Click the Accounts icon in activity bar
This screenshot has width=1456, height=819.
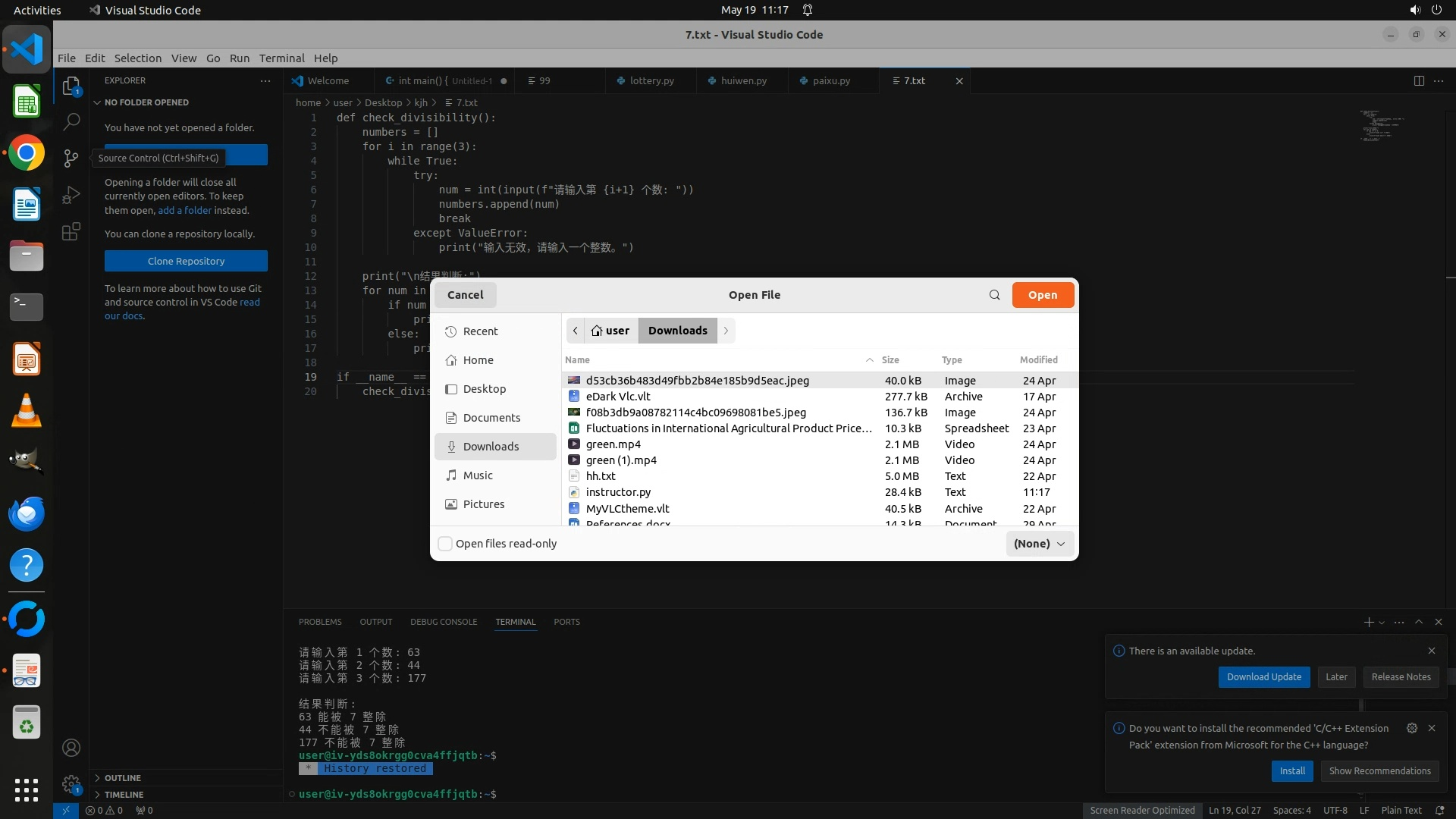(71, 748)
